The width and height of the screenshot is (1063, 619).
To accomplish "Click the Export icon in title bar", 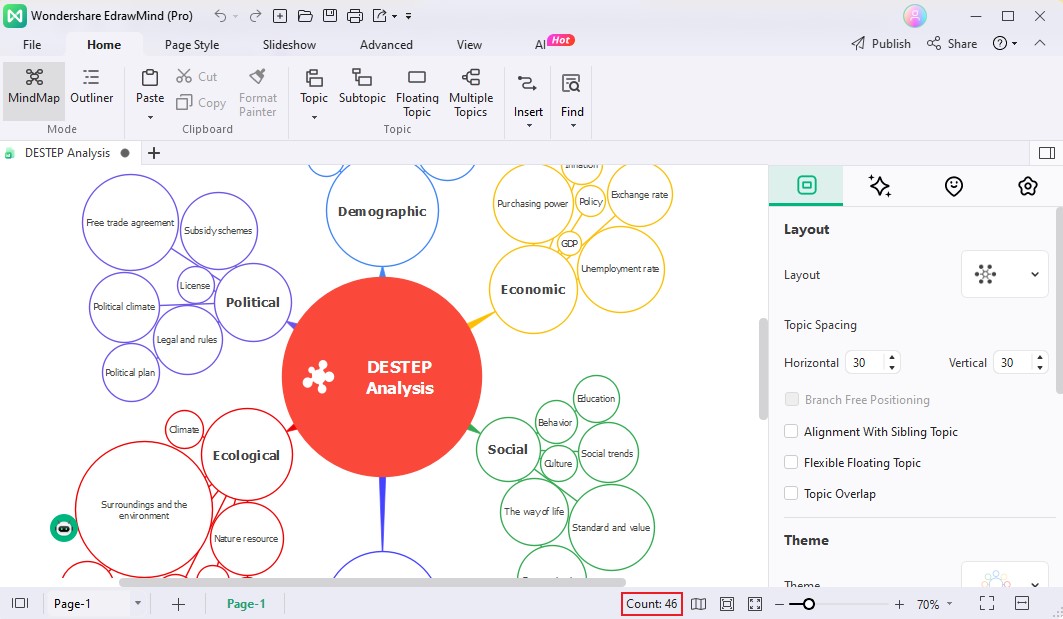I will [380, 16].
